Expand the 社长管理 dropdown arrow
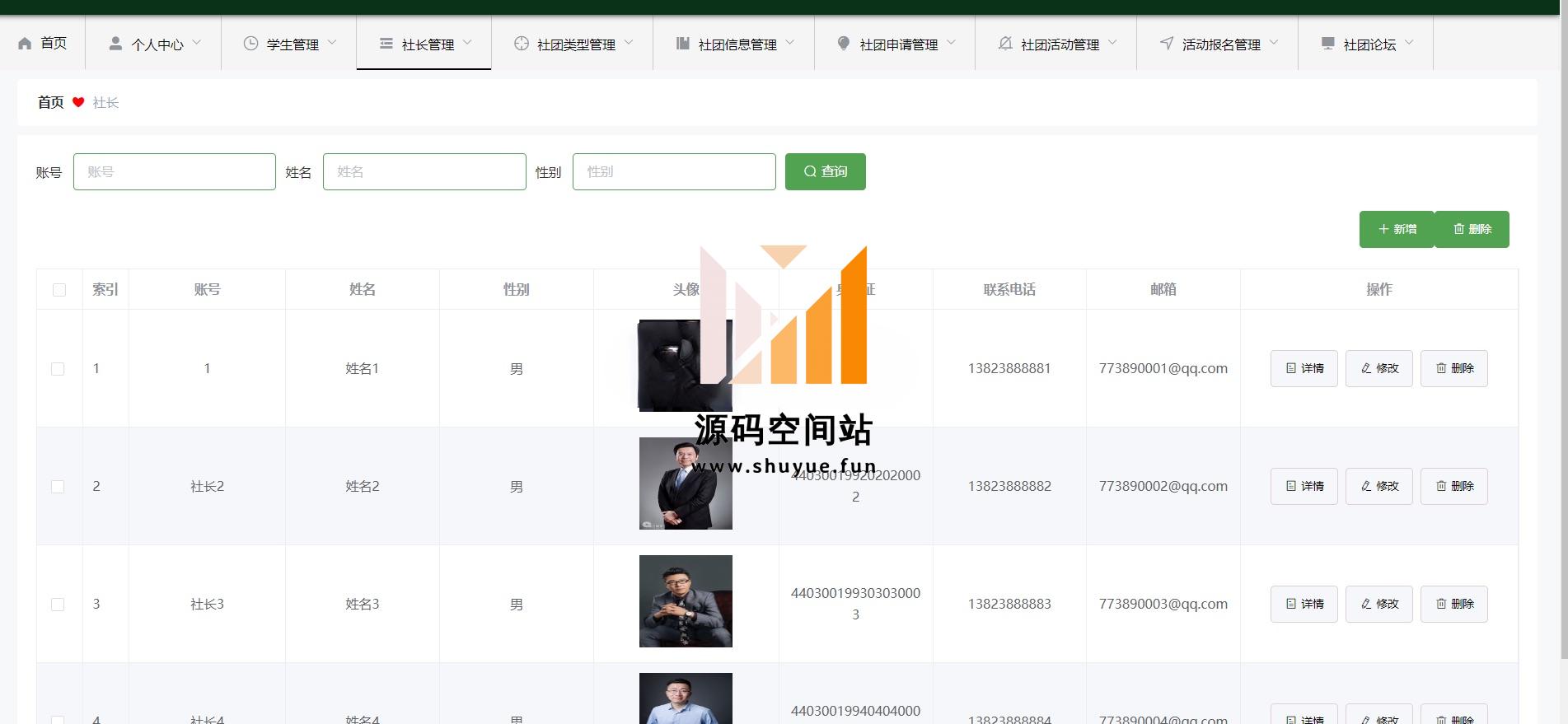 click(467, 42)
